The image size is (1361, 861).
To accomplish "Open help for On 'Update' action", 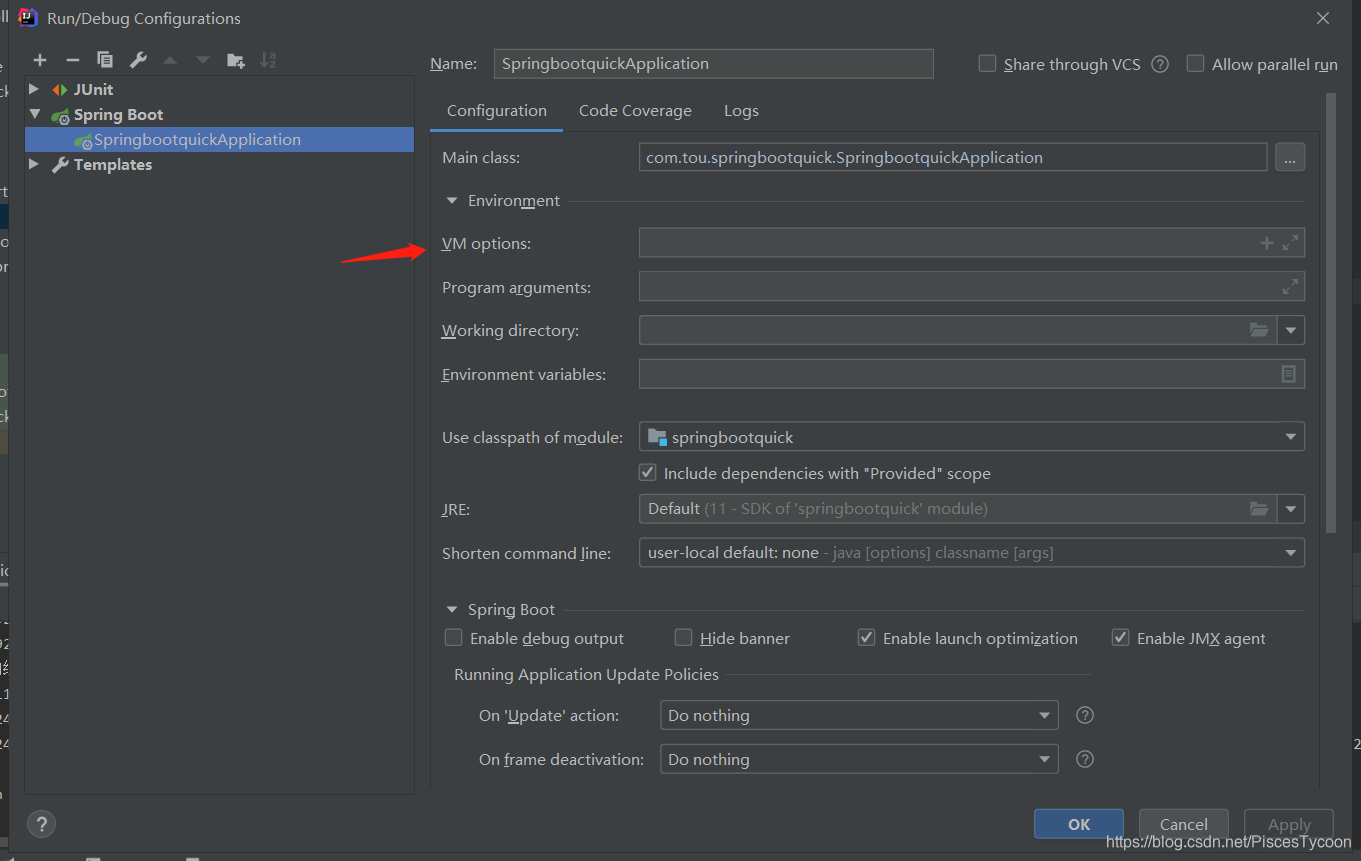I will click(x=1084, y=715).
